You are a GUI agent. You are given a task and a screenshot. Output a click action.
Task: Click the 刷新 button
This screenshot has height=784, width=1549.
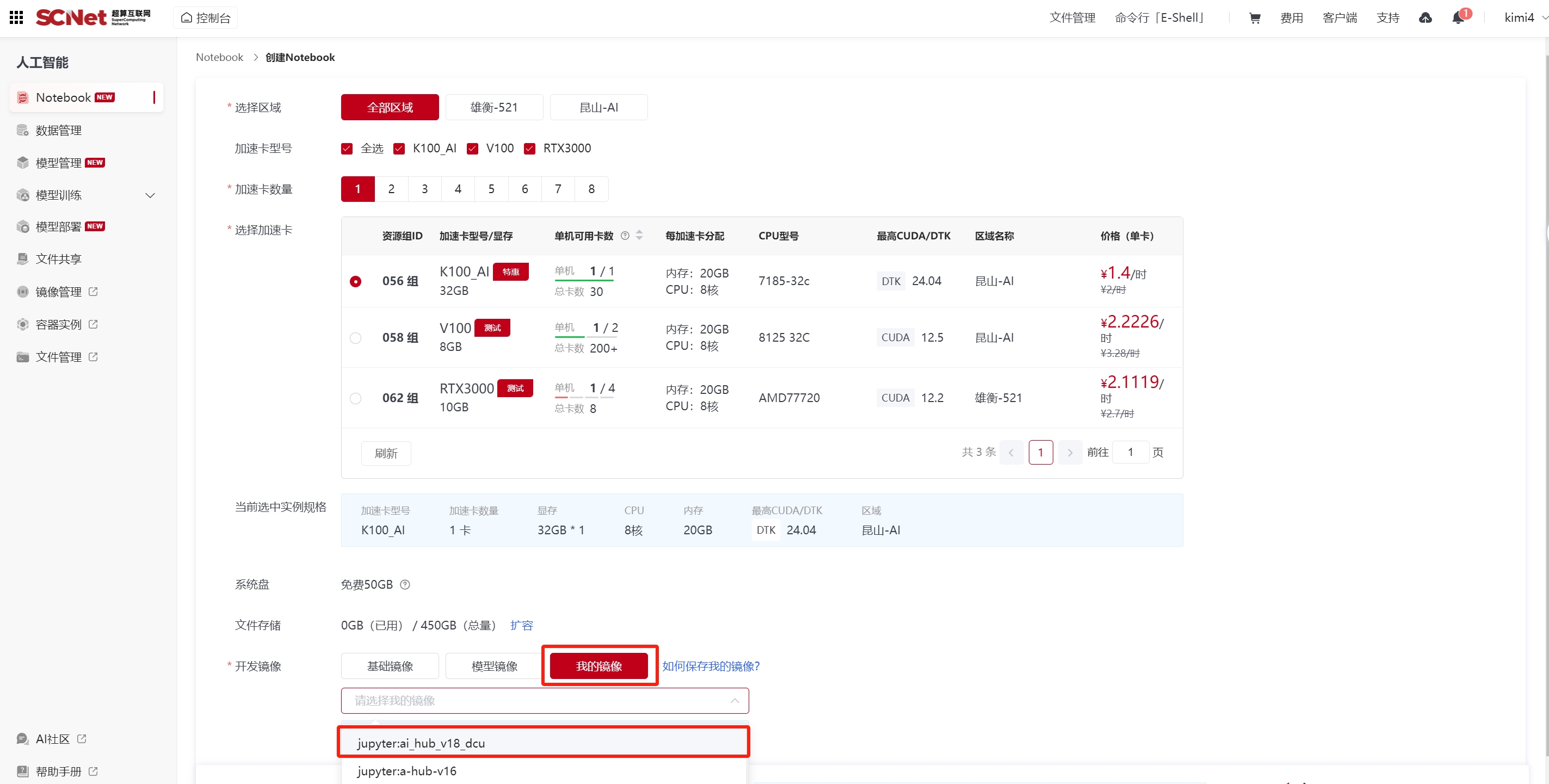coord(386,453)
